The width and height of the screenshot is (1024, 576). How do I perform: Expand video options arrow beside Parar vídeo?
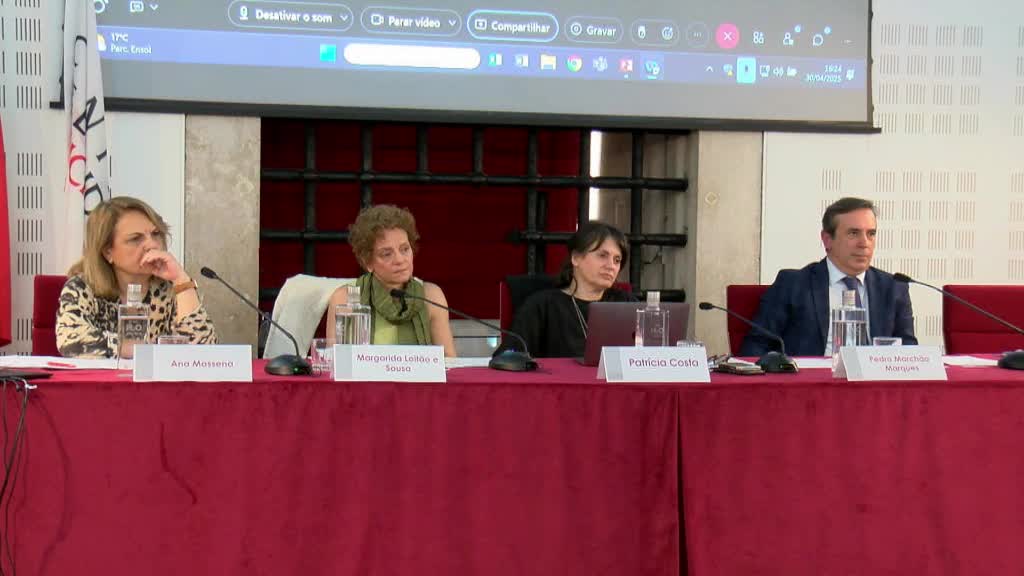tap(451, 23)
